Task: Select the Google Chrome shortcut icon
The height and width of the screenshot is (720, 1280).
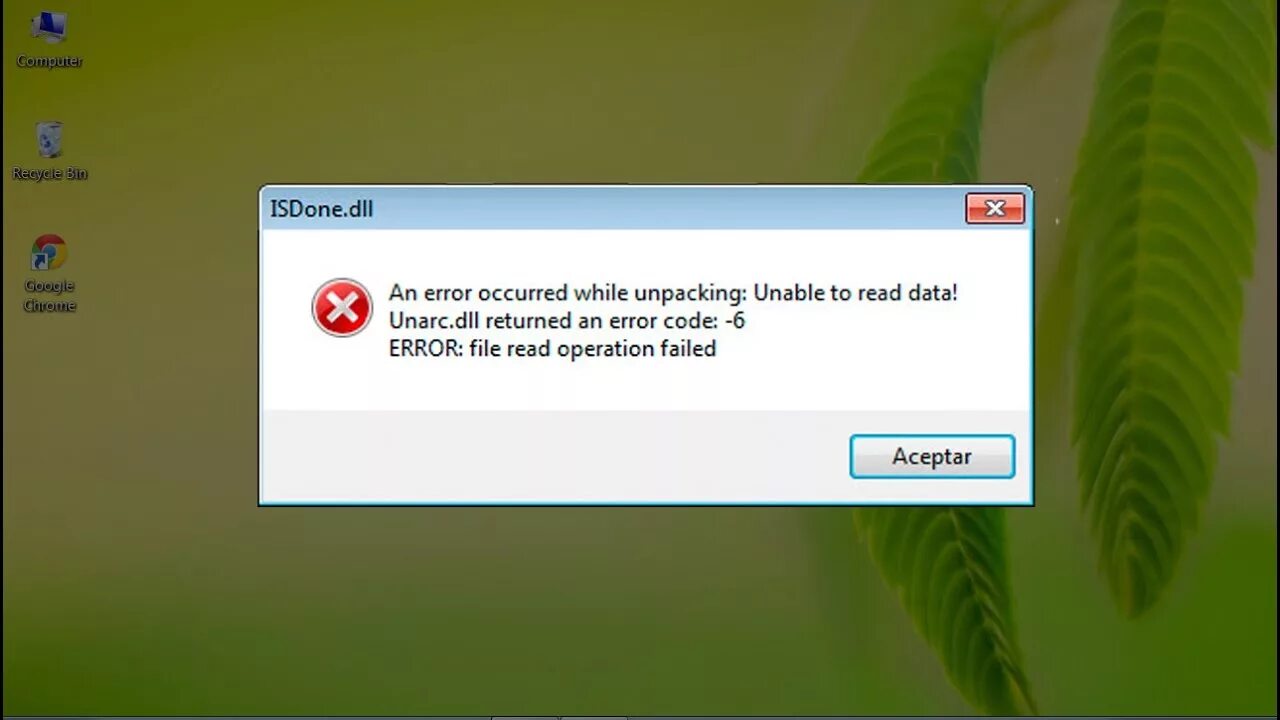Action: click(x=49, y=253)
